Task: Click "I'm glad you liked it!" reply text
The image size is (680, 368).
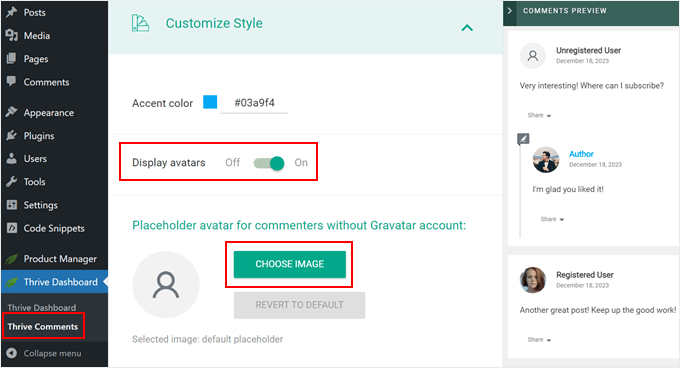Action: [x=568, y=189]
